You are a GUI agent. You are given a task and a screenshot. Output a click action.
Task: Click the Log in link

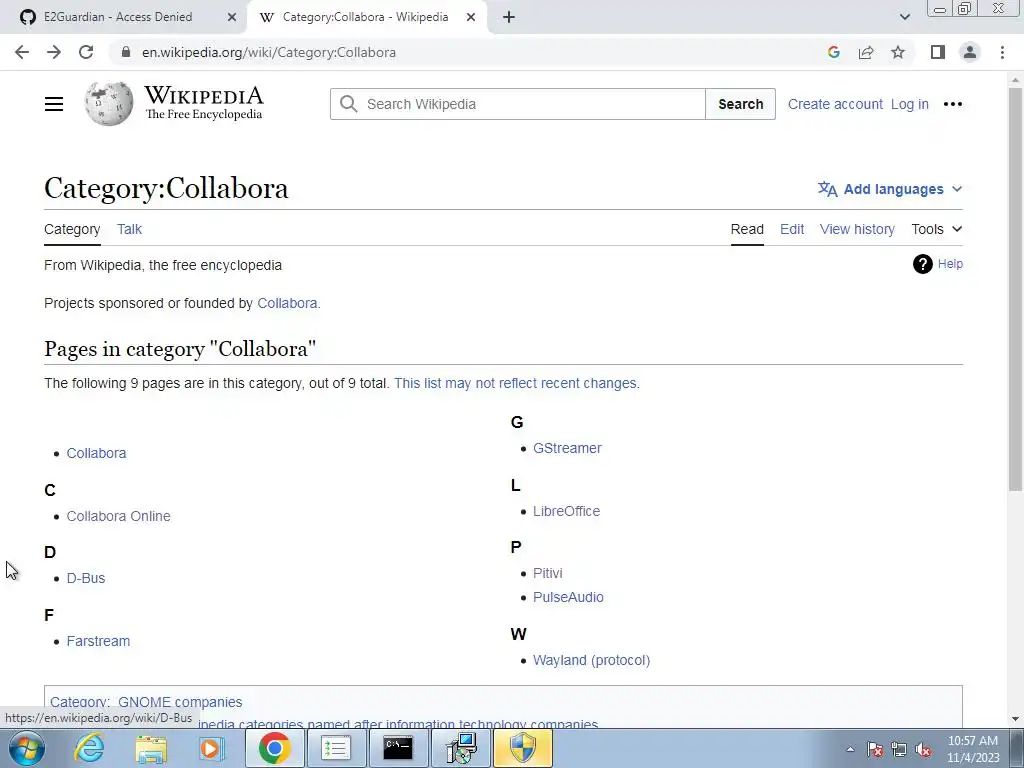[x=910, y=104]
